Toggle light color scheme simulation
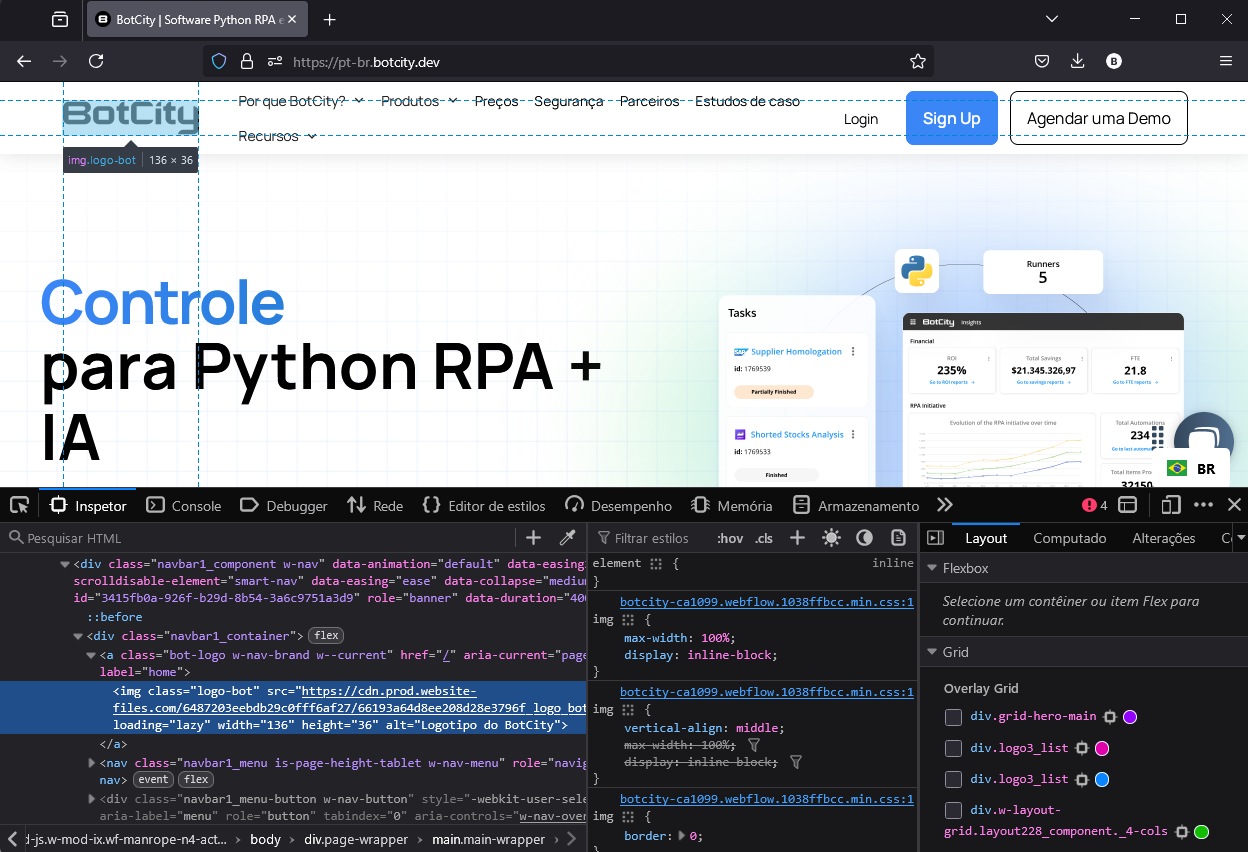The width and height of the screenshot is (1248, 852). pos(831,538)
